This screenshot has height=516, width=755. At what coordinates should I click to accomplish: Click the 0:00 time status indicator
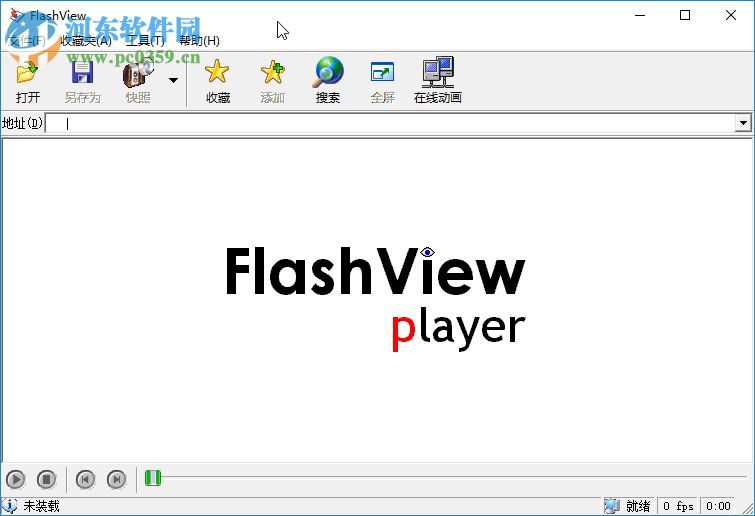click(x=718, y=506)
